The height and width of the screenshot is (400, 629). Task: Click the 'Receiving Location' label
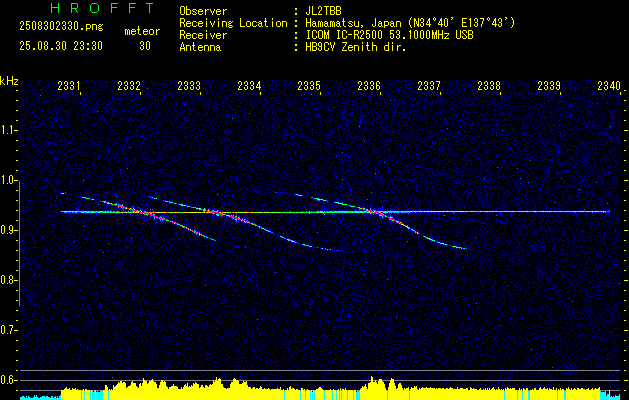233,23
